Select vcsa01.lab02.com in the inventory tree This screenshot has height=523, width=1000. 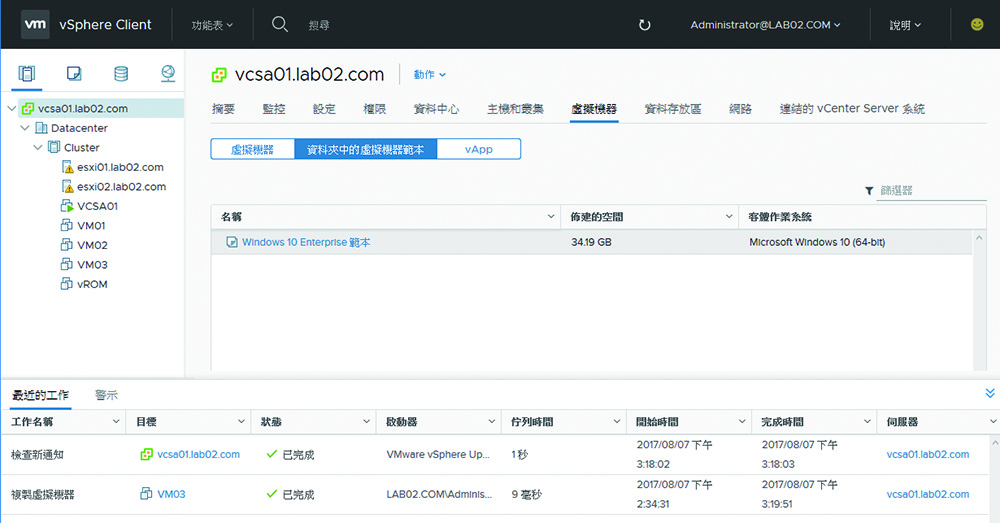[x=83, y=108]
